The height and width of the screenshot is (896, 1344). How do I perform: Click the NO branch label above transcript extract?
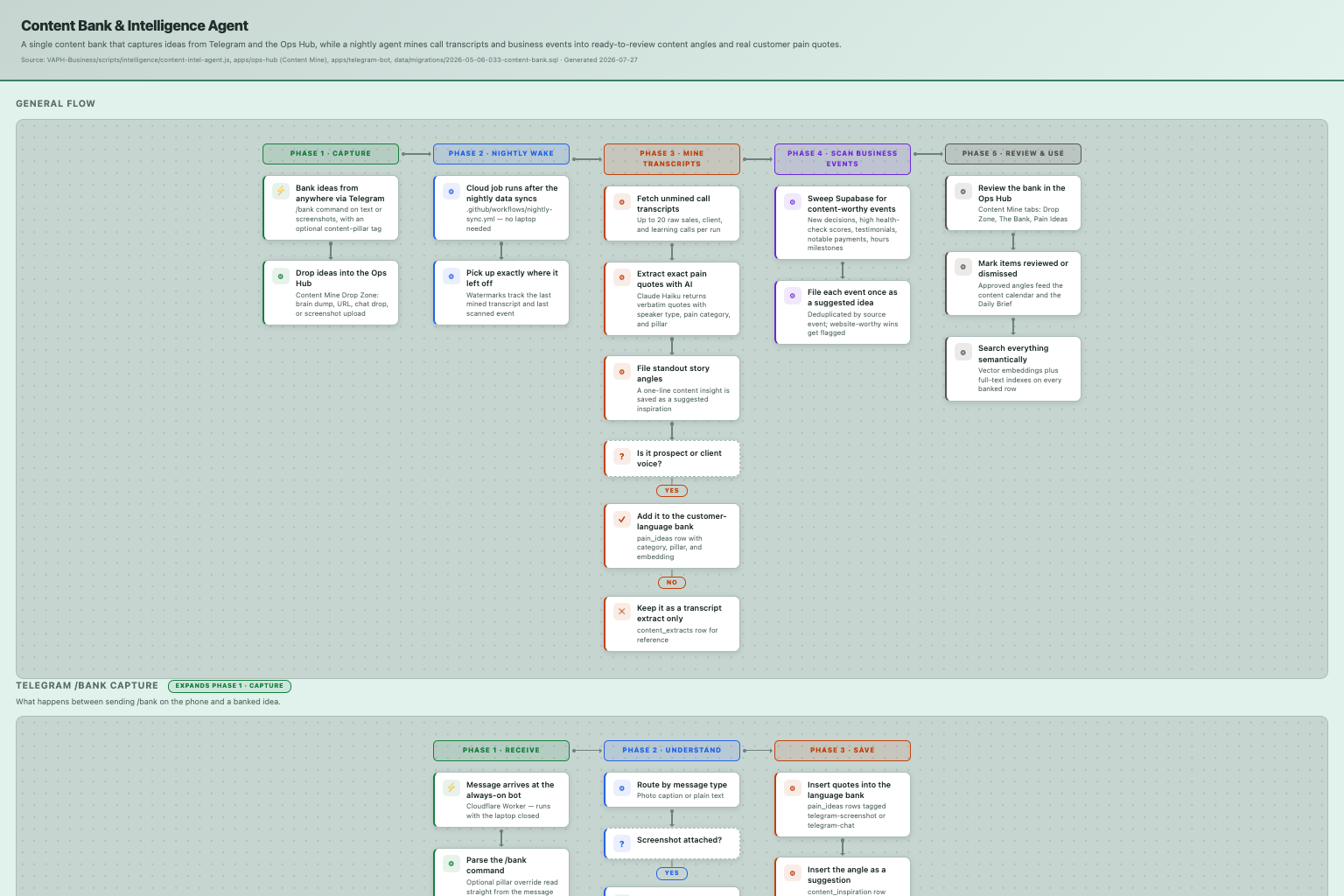pyautogui.click(x=672, y=583)
